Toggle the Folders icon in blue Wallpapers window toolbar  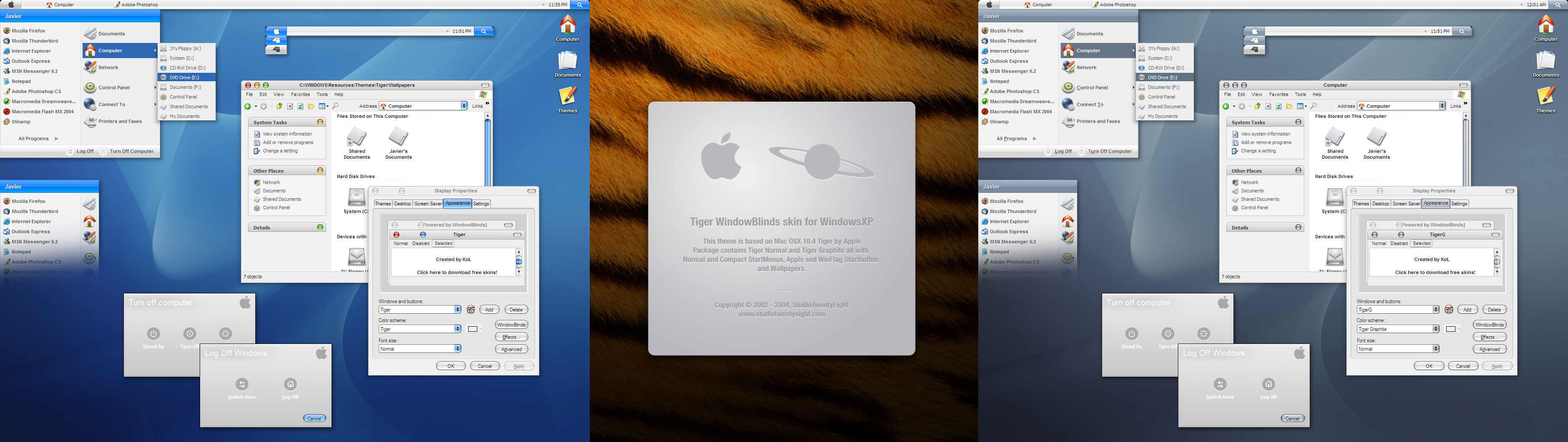311,107
